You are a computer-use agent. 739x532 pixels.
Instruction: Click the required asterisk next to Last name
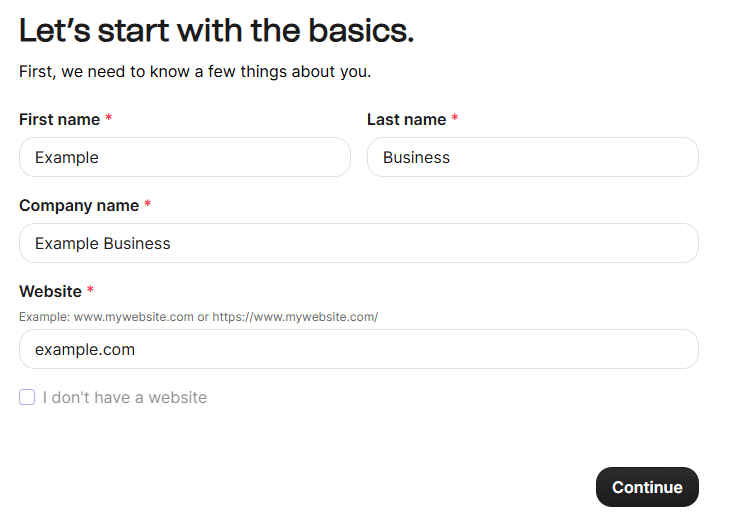click(x=455, y=119)
